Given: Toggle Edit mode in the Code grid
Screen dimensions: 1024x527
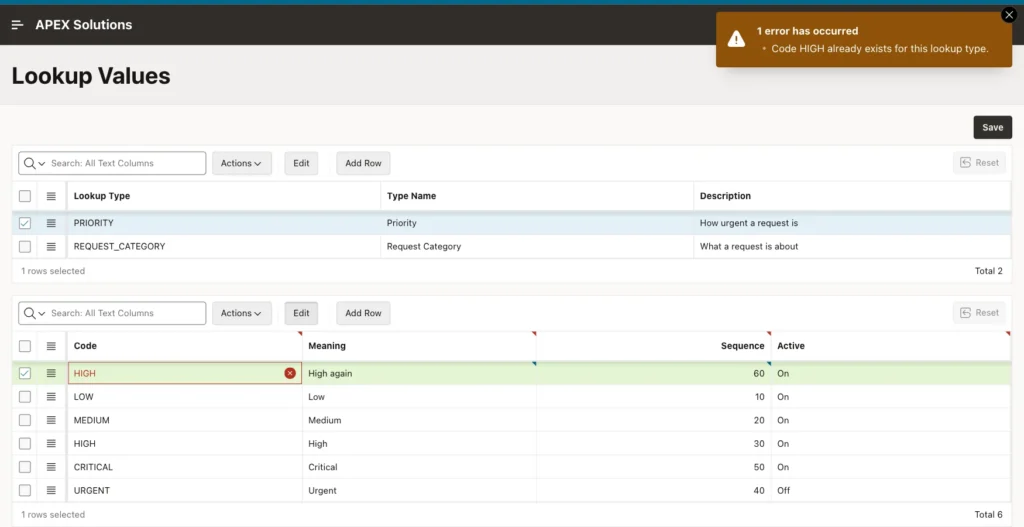Looking at the screenshot, I should pyautogui.click(x=301, y=313).
